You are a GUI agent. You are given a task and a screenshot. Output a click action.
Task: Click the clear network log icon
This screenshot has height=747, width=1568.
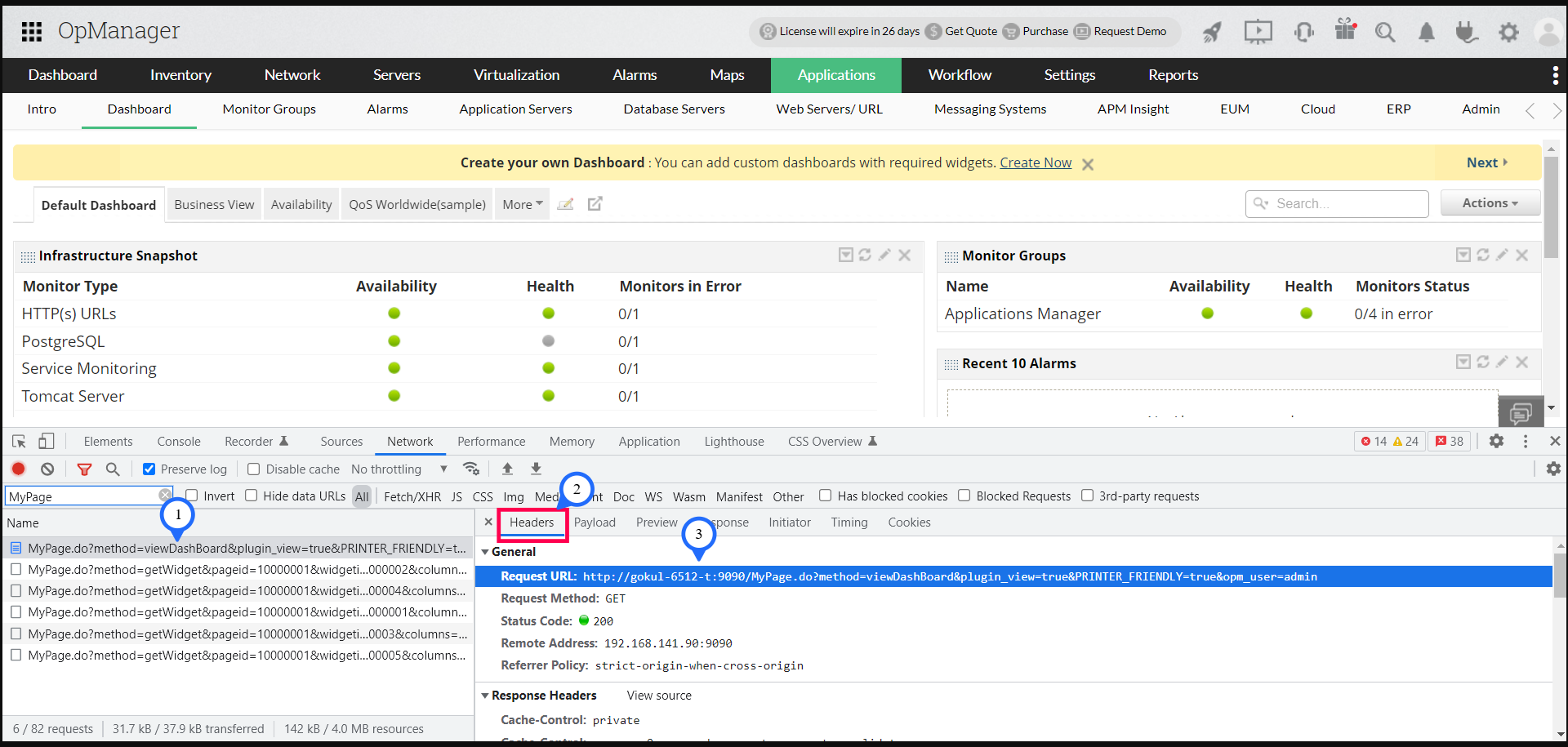tap(47, 469)
